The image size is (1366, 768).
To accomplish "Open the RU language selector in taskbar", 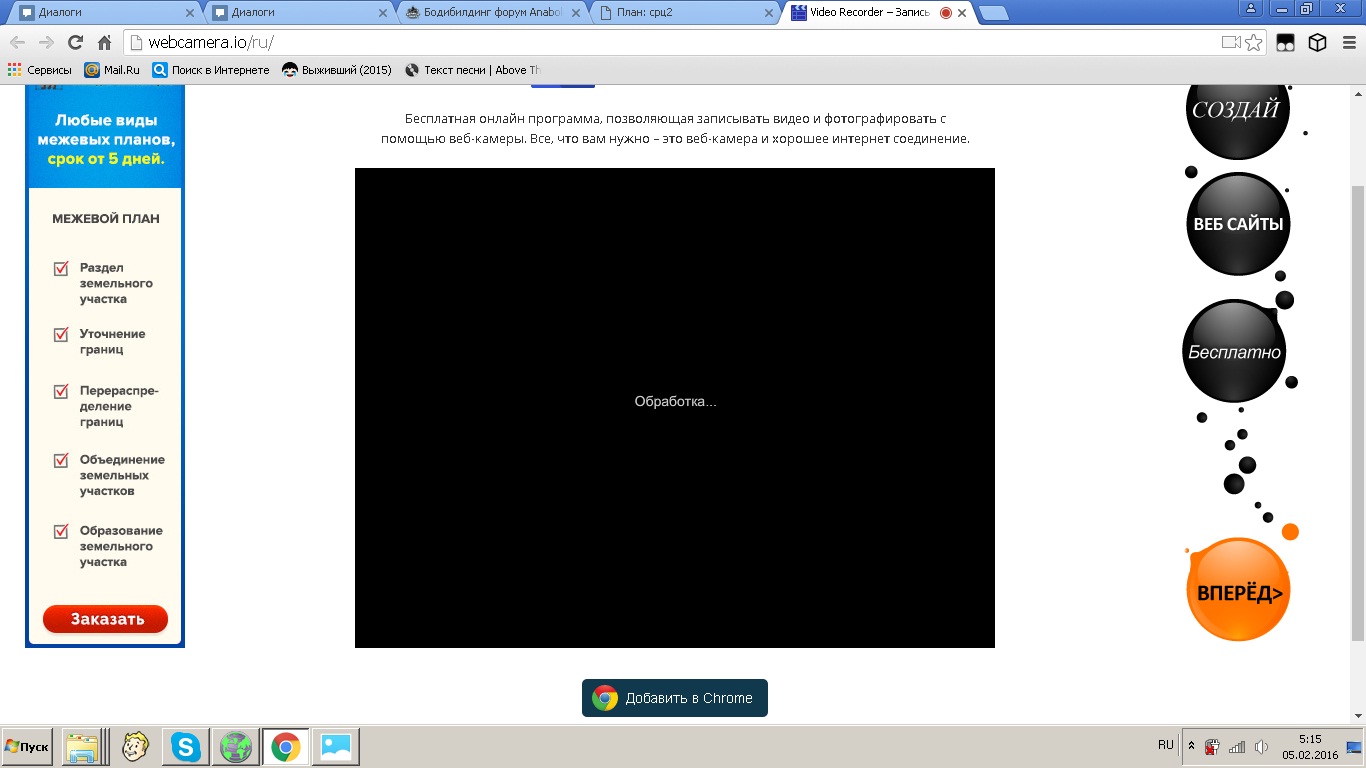I will 1165,745.
